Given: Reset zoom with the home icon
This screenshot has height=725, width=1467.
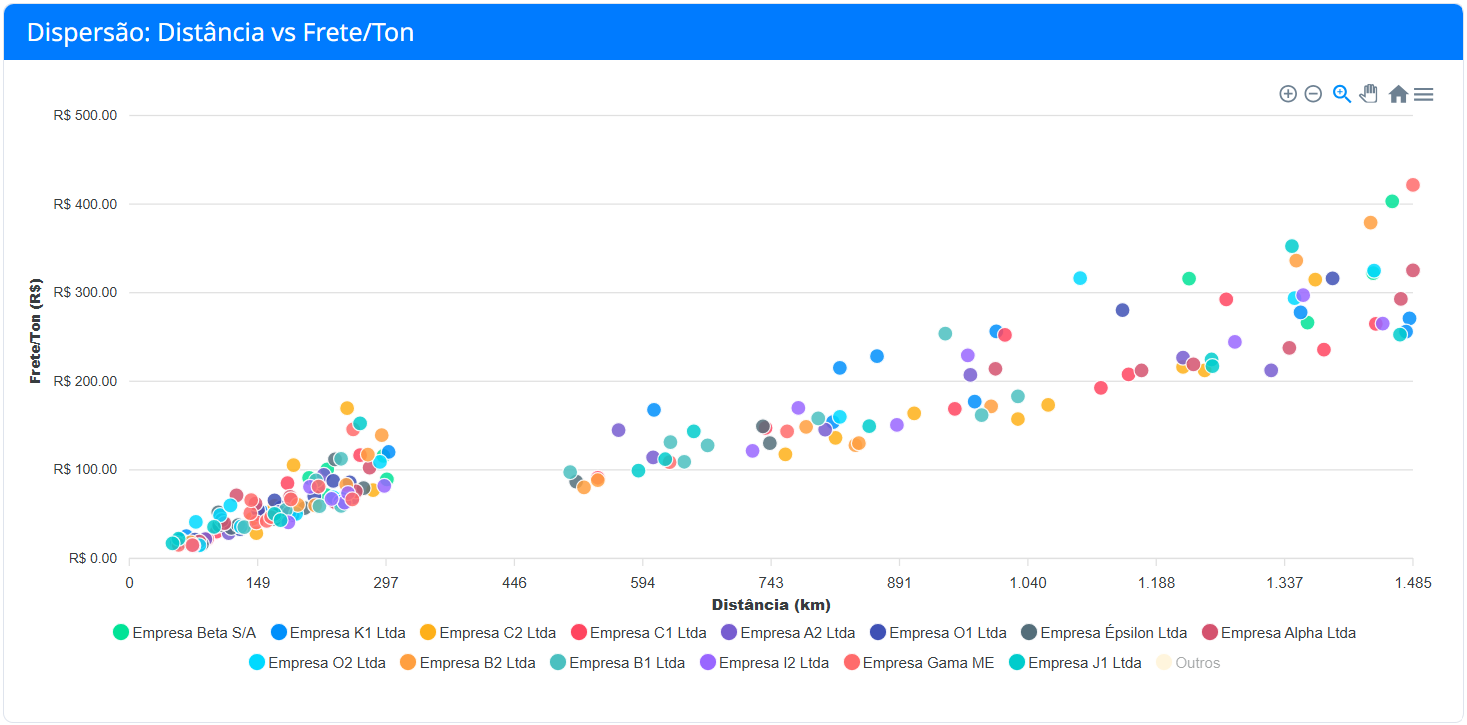Looking at the screenshot, I should coord(1398,94).
